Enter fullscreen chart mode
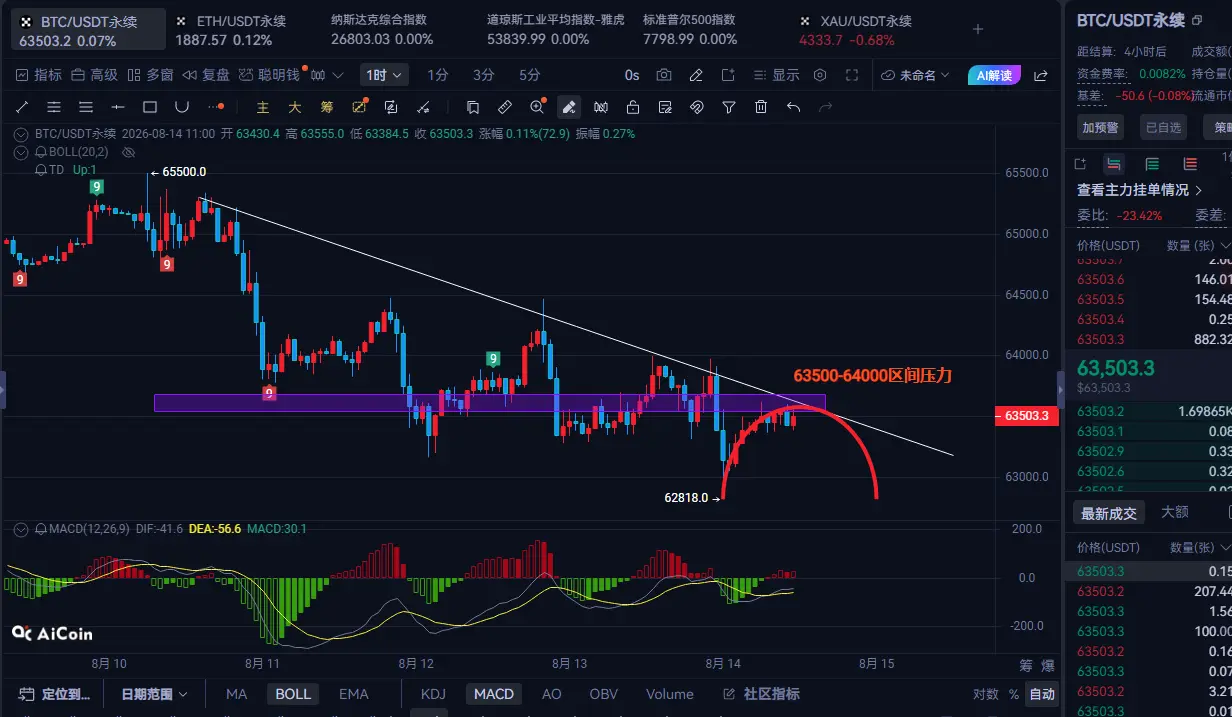The height and width of the screenshot is (717, 1232). click(x=852, y=75)
